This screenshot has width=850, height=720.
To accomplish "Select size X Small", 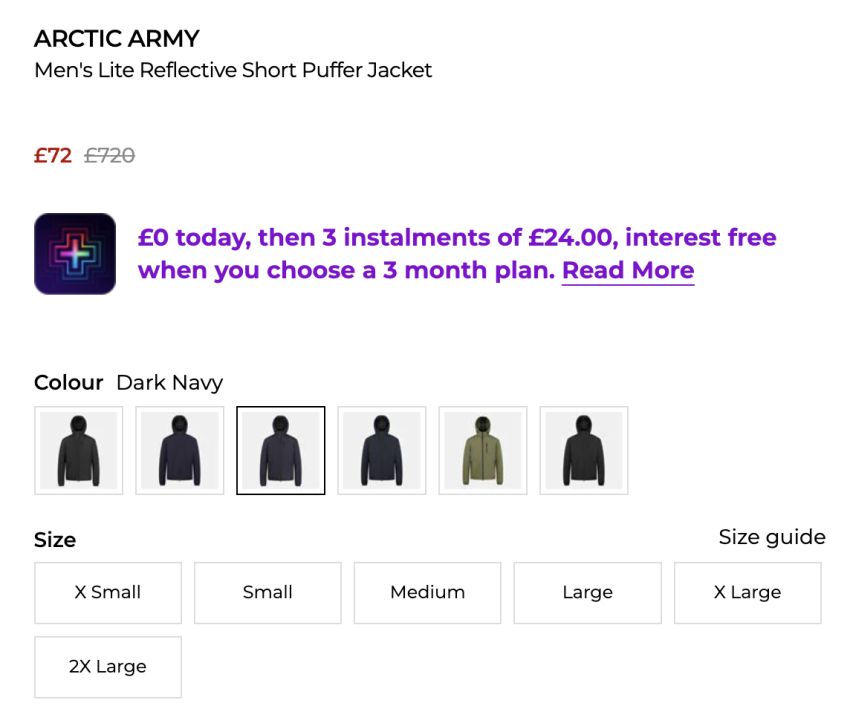I will 108,593.
